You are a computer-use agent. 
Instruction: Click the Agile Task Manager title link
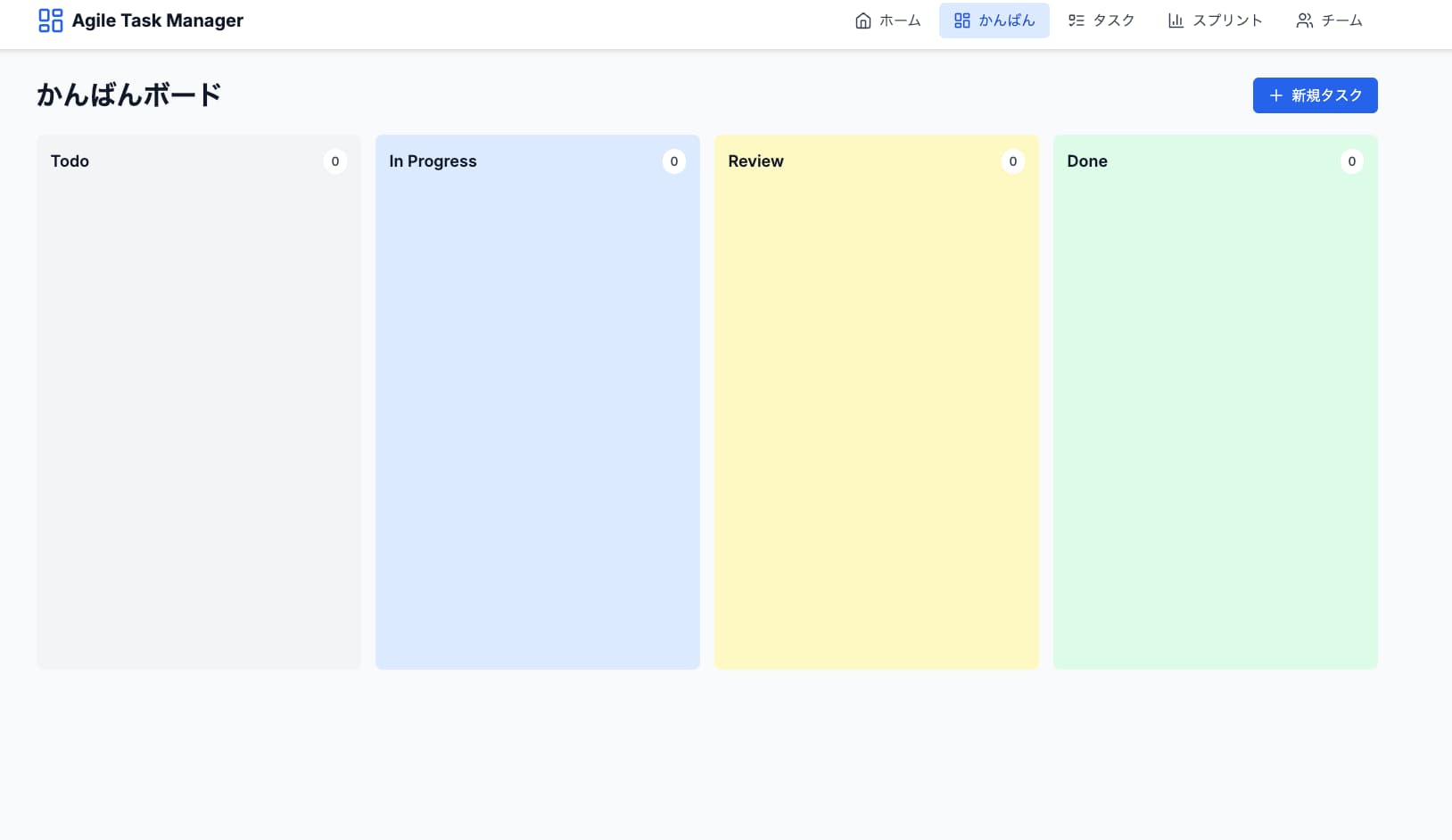(x=157, y=20)
